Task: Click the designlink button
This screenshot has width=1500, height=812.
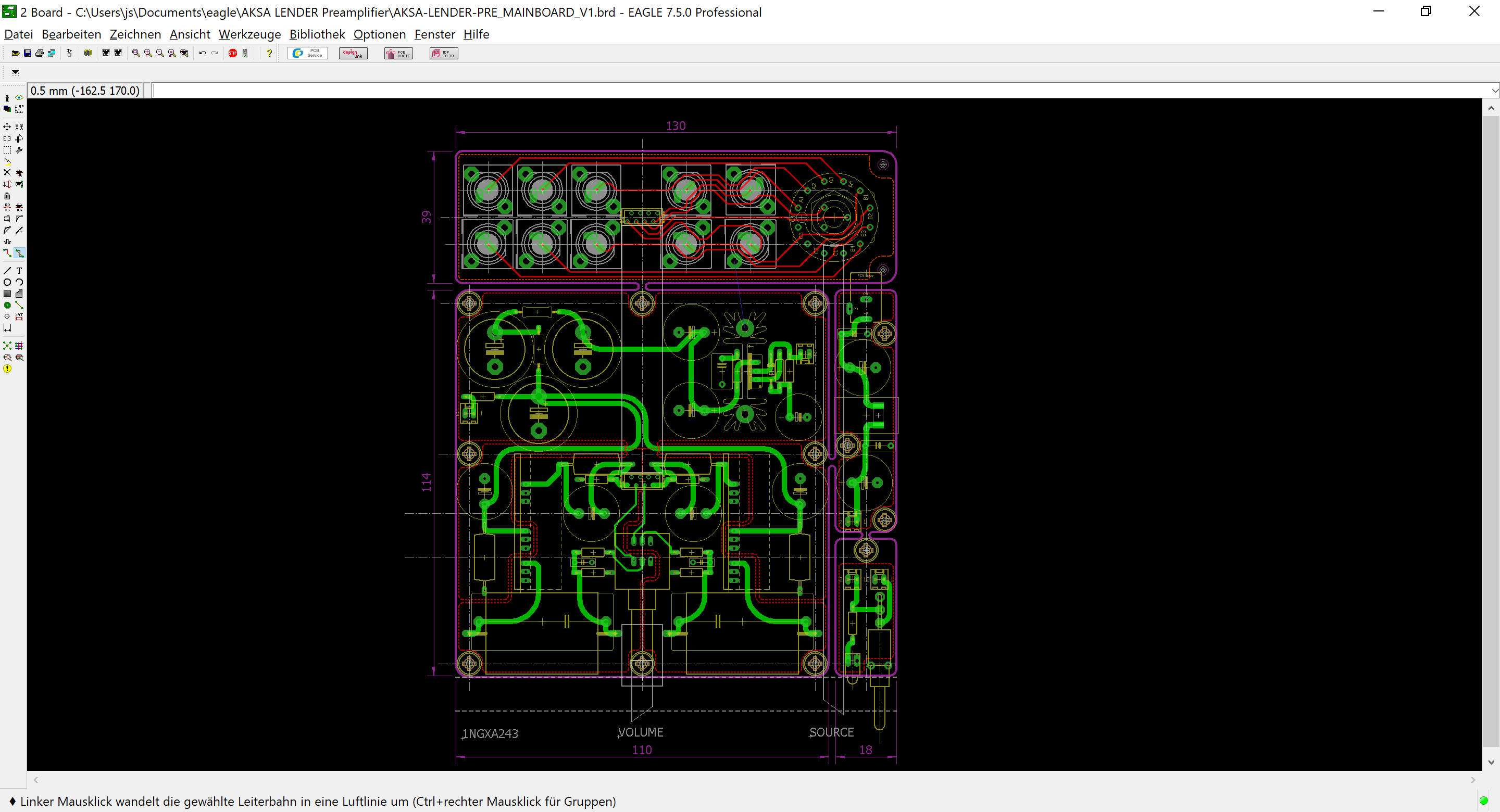Action: [353, 53]
